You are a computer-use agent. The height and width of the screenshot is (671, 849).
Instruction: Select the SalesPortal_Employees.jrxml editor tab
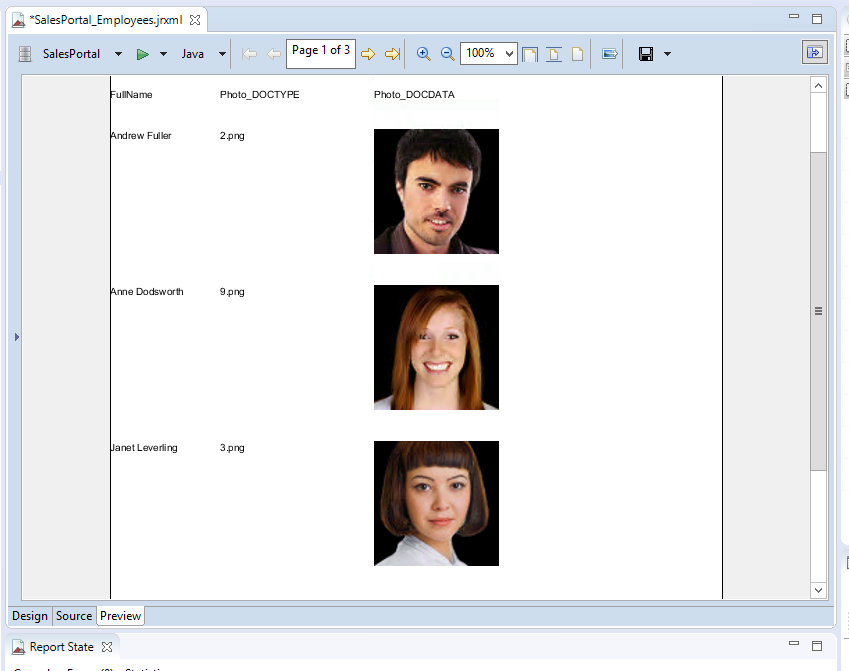pos(106,20)
